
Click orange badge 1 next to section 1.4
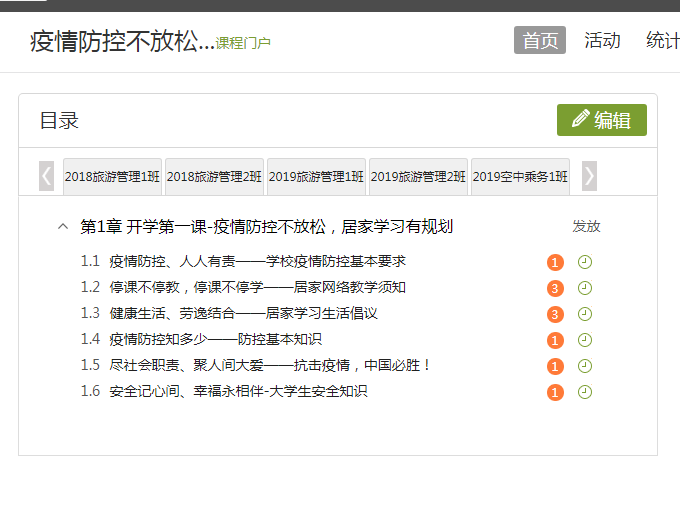coord(555,341)
